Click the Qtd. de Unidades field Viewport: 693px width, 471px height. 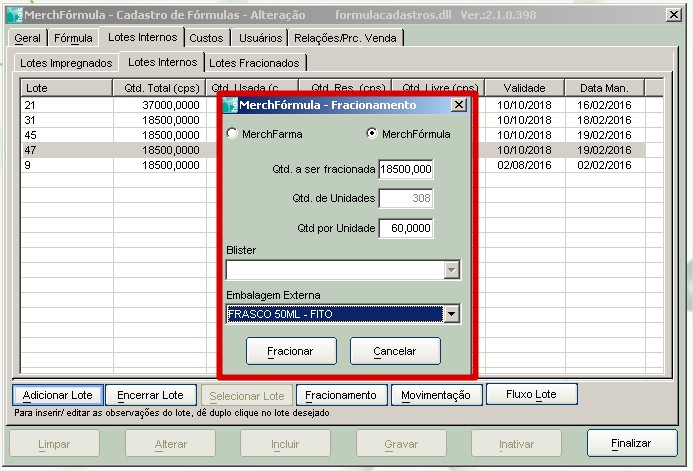406,198
